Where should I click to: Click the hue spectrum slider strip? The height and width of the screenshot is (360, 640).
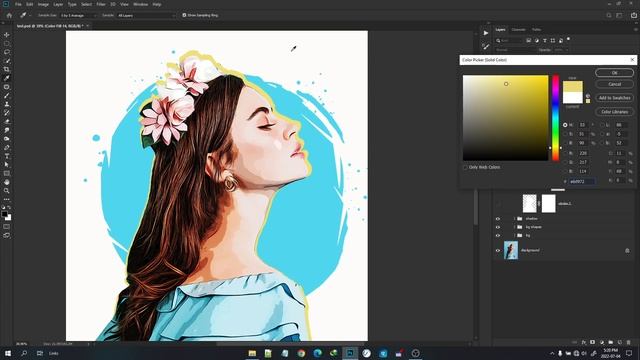point(556,118)
